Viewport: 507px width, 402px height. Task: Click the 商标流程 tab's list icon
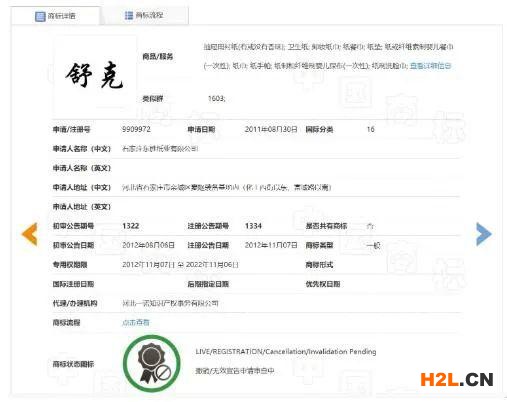click(x=129, y=15)
